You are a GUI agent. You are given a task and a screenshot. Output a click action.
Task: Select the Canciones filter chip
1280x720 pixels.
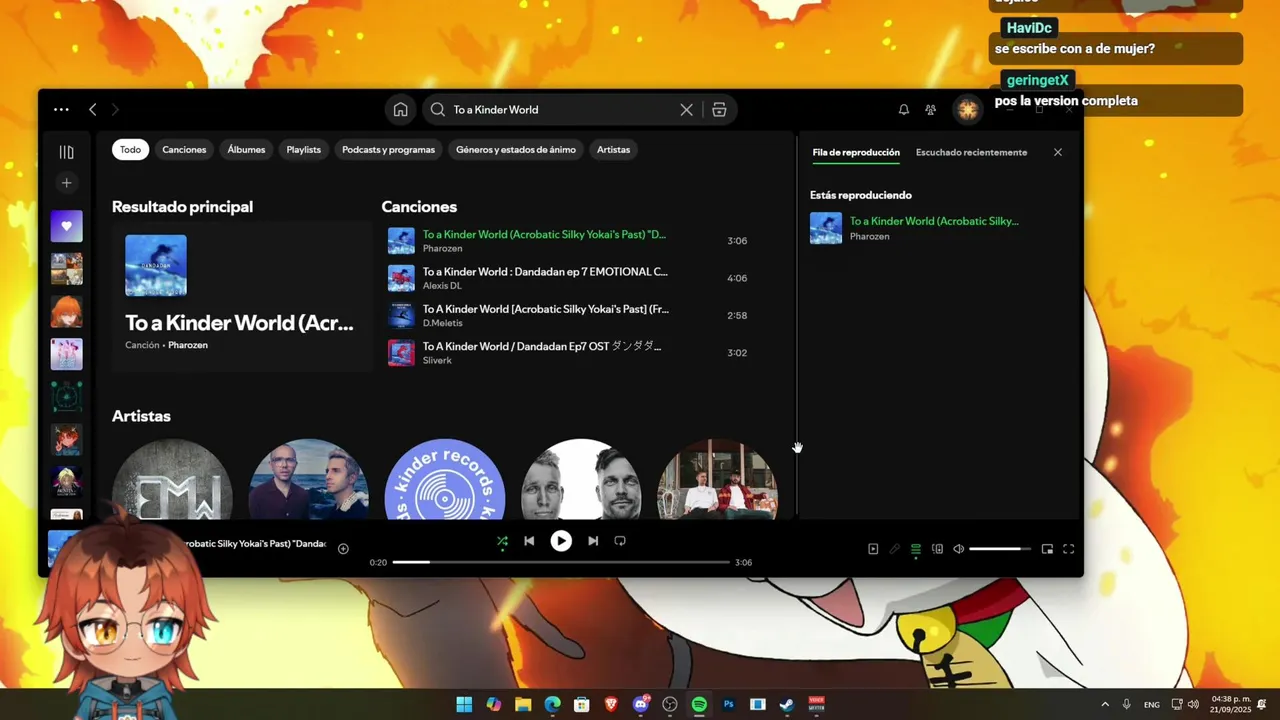click(184, 150)
